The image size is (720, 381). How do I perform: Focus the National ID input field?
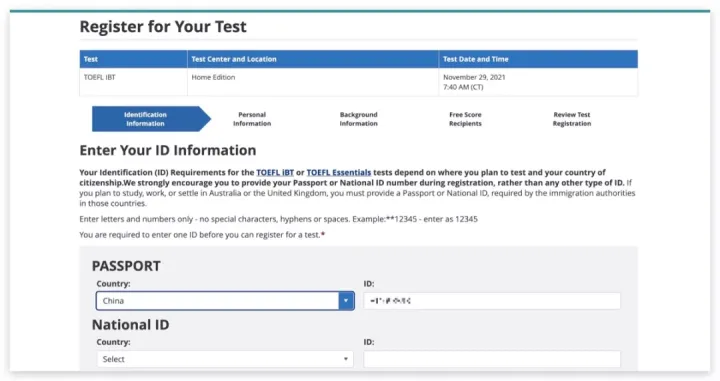[x=492, y=359]
